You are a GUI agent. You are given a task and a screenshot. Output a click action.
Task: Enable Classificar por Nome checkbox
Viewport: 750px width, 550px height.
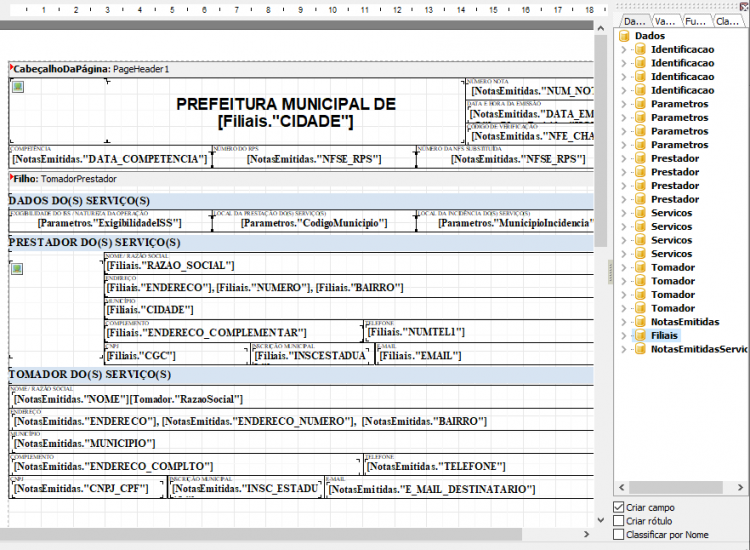click(618, 535)
